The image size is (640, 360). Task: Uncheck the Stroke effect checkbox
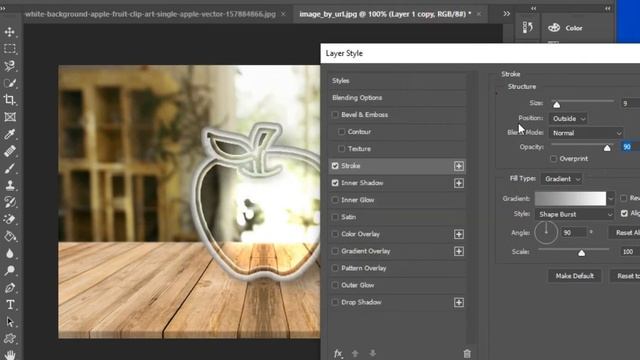pos(335,166)
